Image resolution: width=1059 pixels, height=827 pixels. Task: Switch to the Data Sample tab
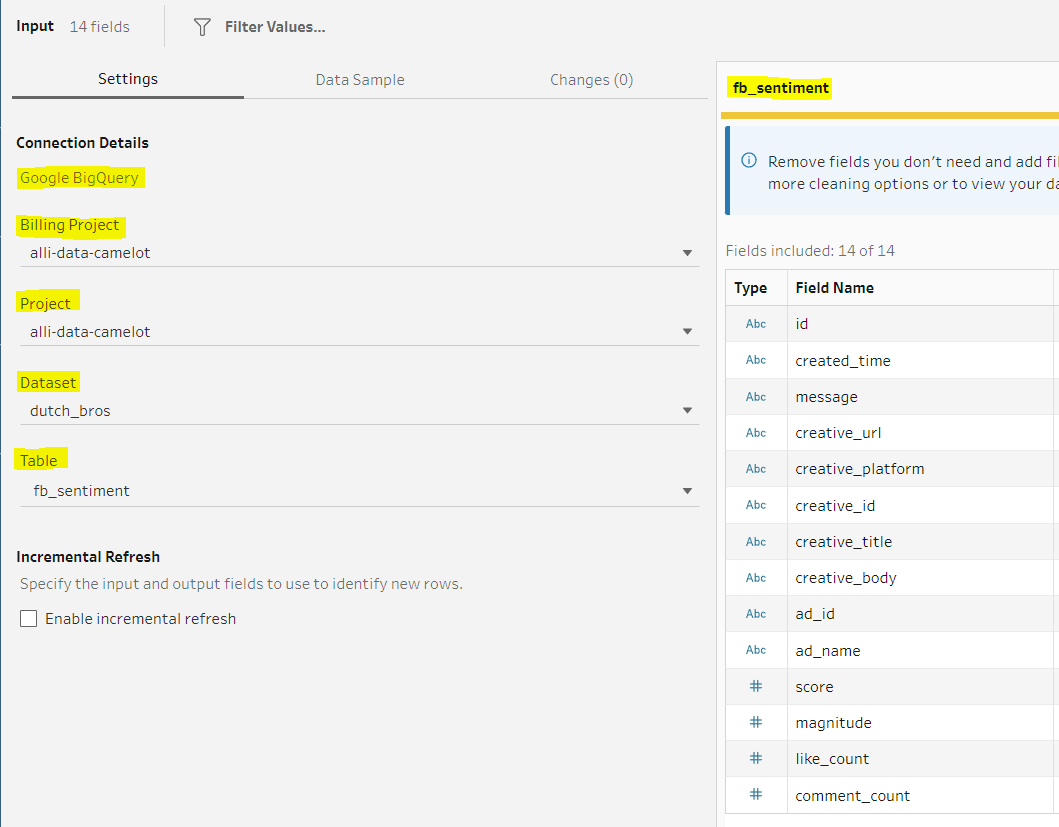360,80
